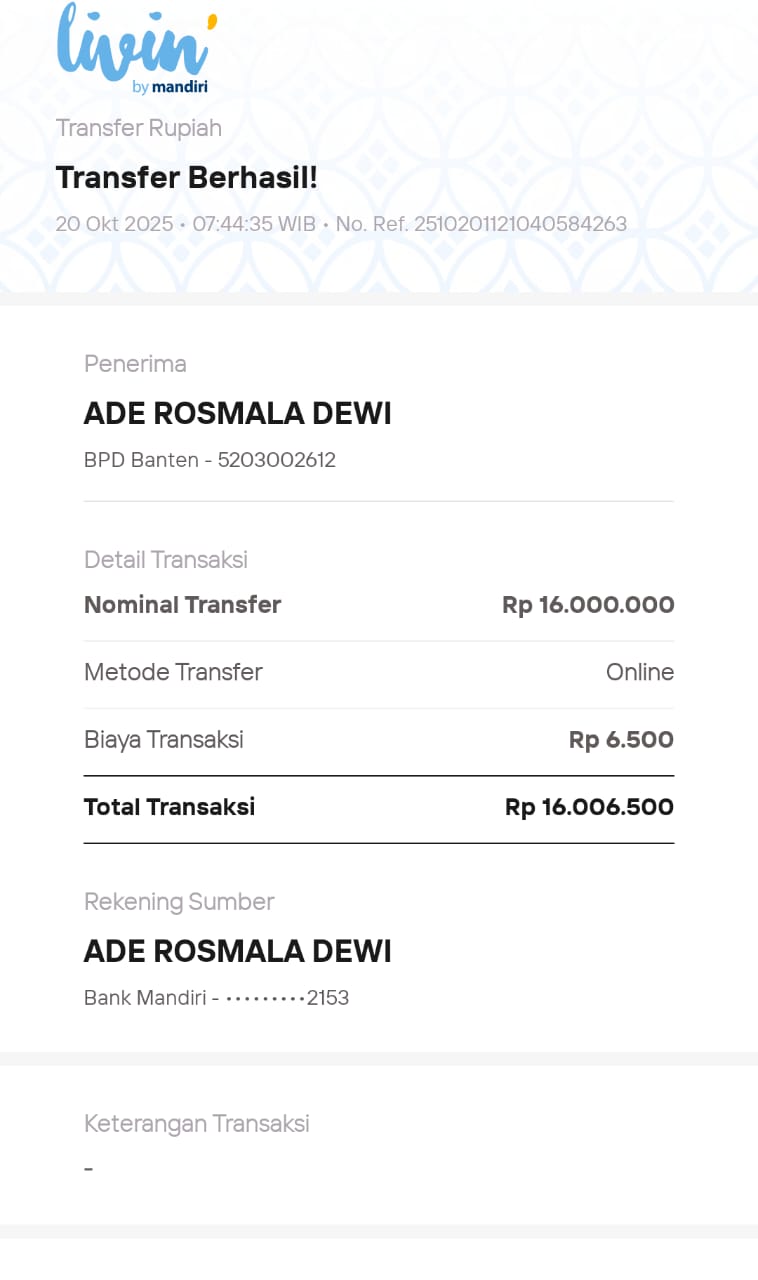The width and height of the screenshot is (758, 1280).
Task: Select the recipient name under Penerima
Action: click(237, 414)
